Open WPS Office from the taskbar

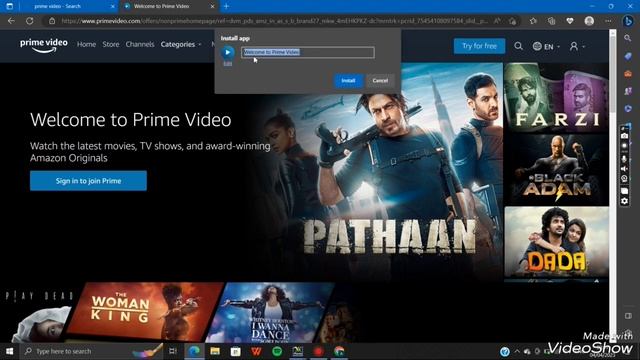[x=256, y=351]
